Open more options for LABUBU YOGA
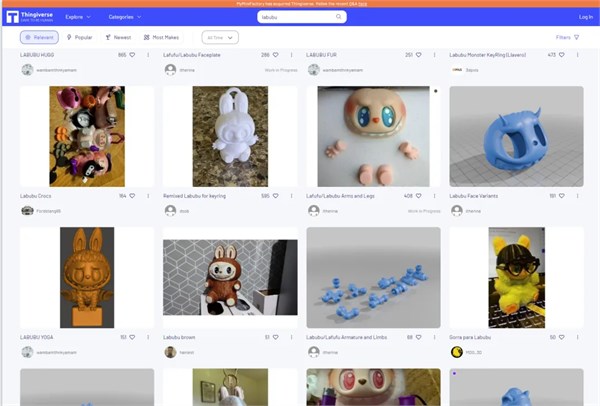 coord(148,337)
